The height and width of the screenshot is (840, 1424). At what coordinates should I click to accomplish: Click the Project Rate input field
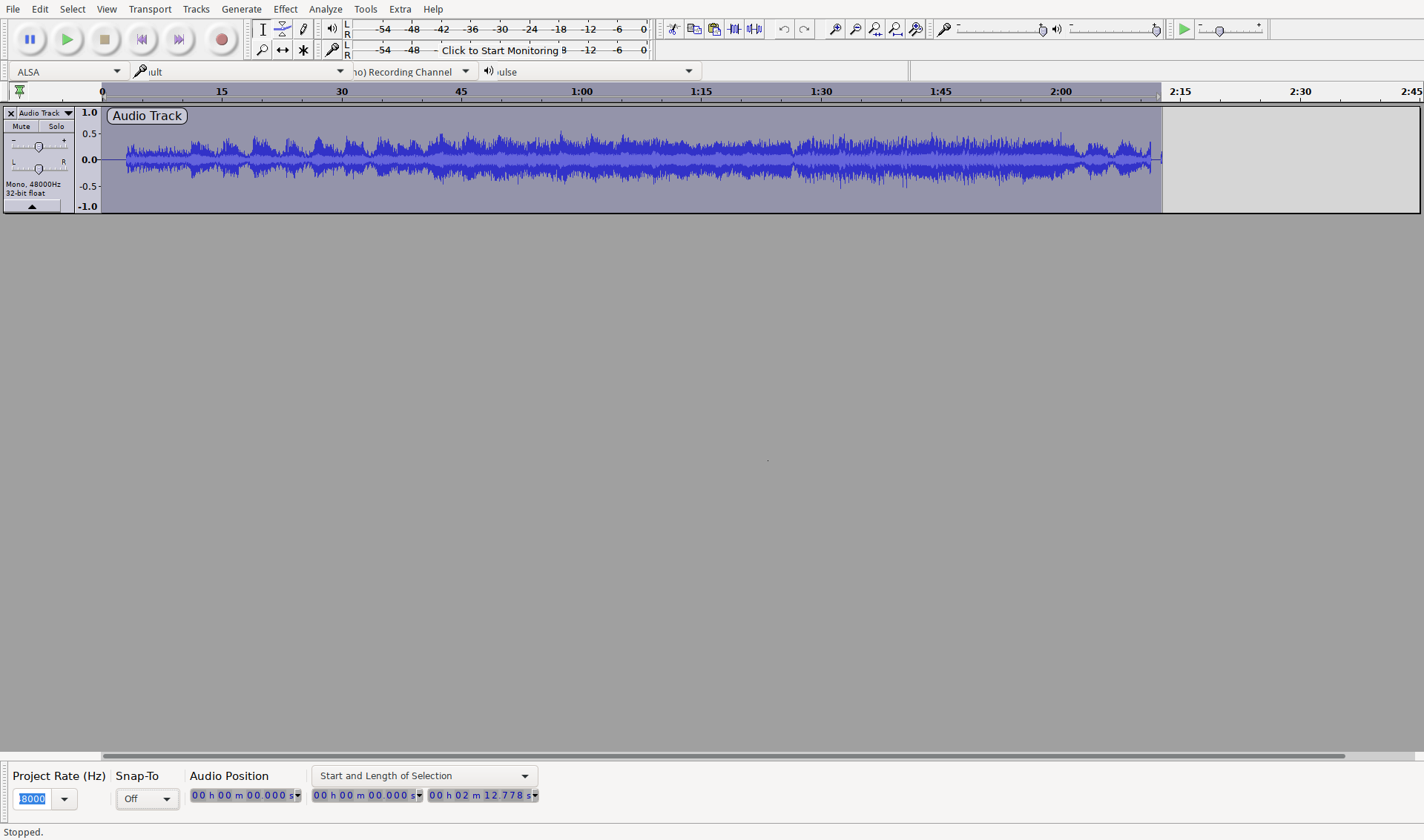33,799
